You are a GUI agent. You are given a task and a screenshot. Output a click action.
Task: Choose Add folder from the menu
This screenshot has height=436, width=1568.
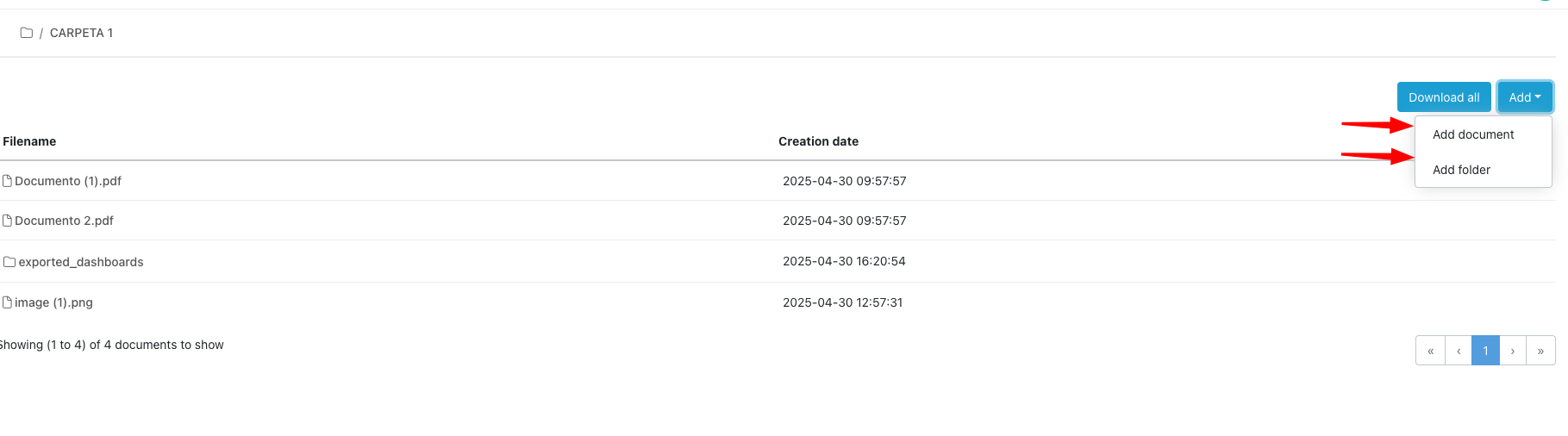[1461, 170]
